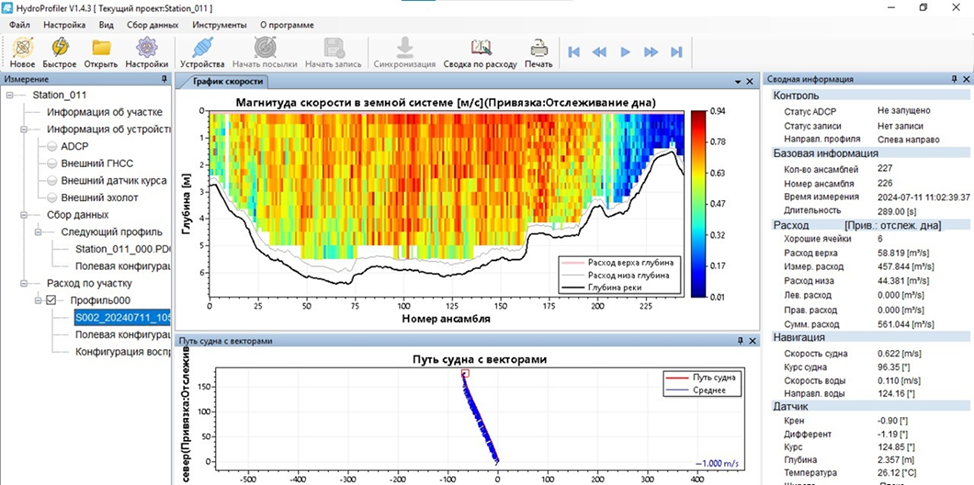The image size is (974, 485).
Task: Open a project with the Открыть folder icon
Action: (x=101, y=48)
